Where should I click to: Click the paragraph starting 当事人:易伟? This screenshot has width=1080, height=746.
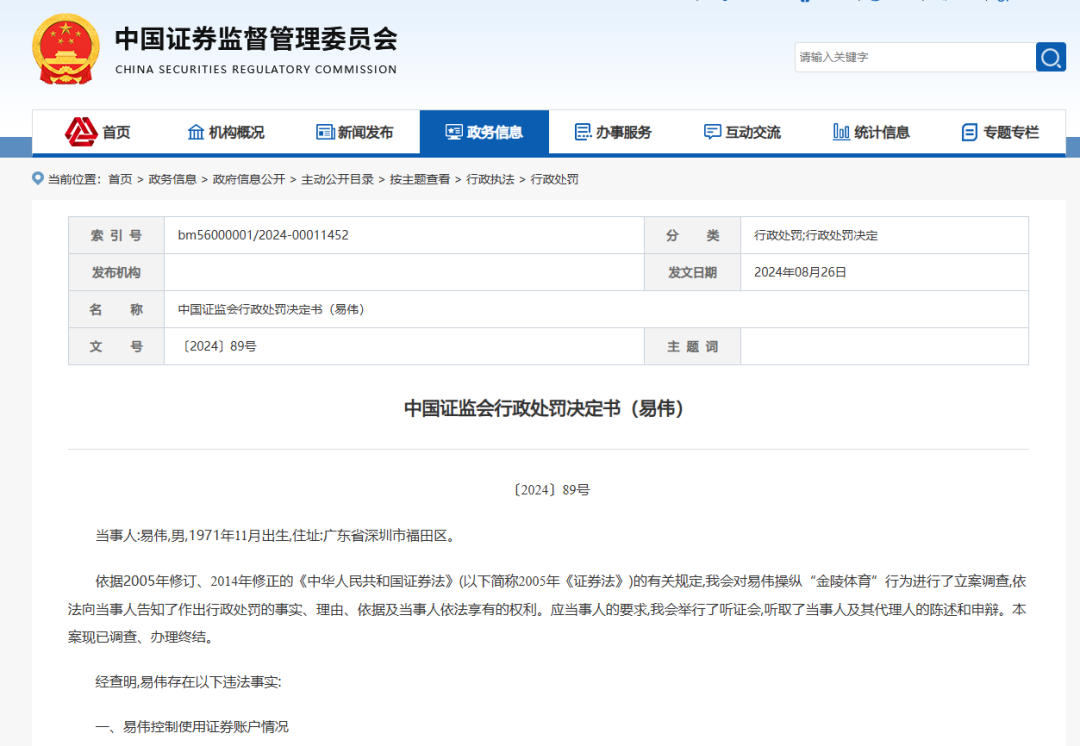pyautogui.click(x=276, y=535)
